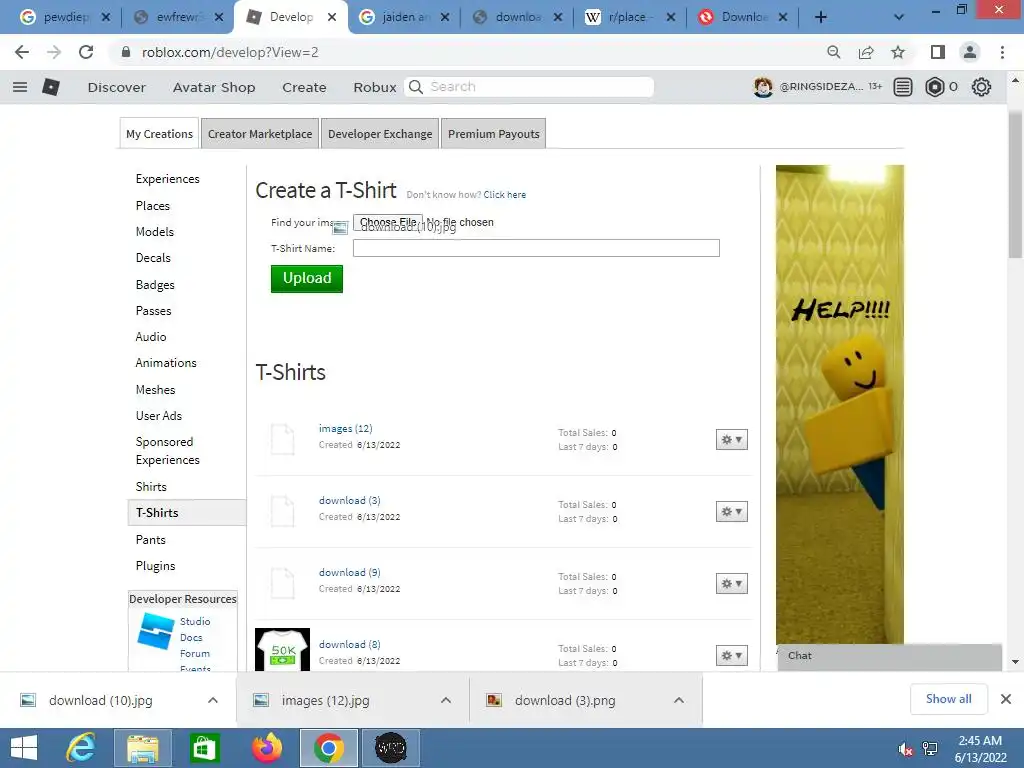Open gear dropdown for download (9) T-shirt

tap(731, 583)
